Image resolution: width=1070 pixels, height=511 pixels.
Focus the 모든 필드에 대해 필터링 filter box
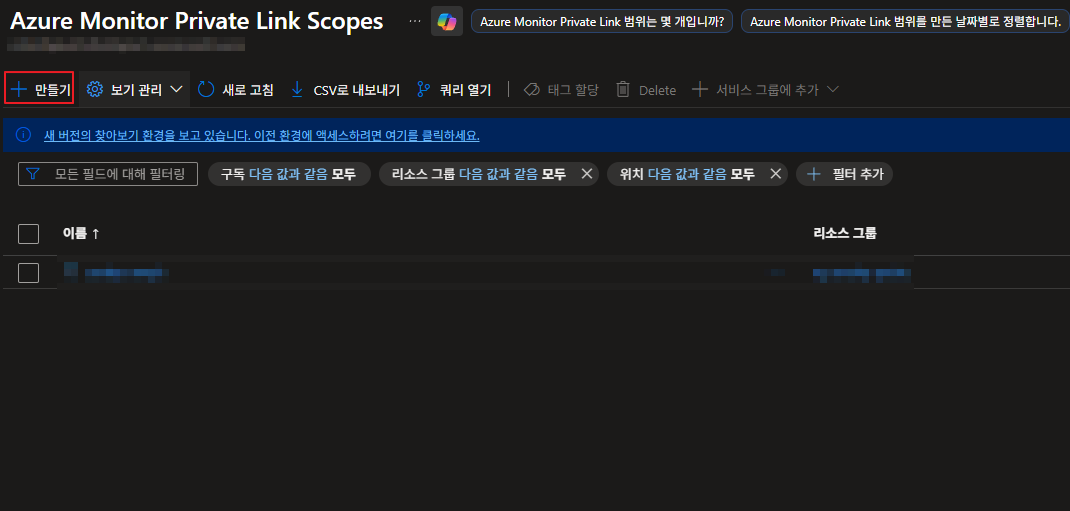coord(108,174)
